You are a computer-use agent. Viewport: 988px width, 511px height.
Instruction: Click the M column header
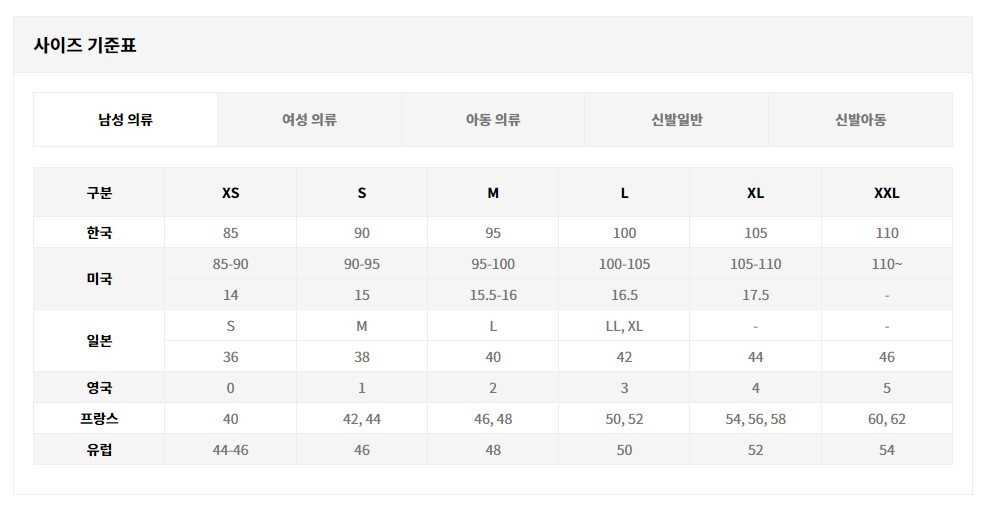point(493,193)
